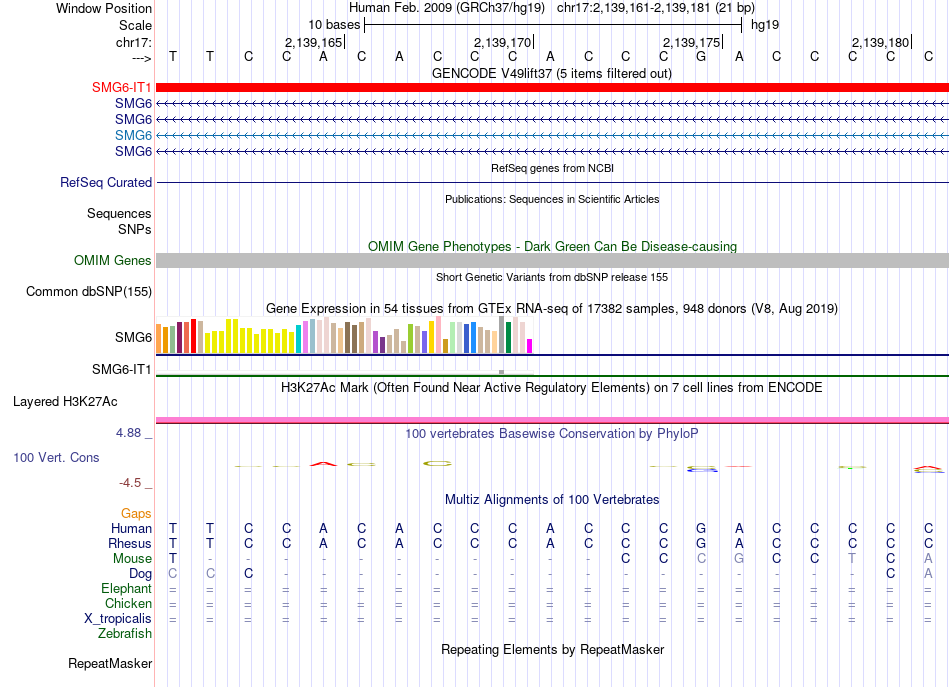Click the '100 Vert. Cons' track label

point(56,457)
